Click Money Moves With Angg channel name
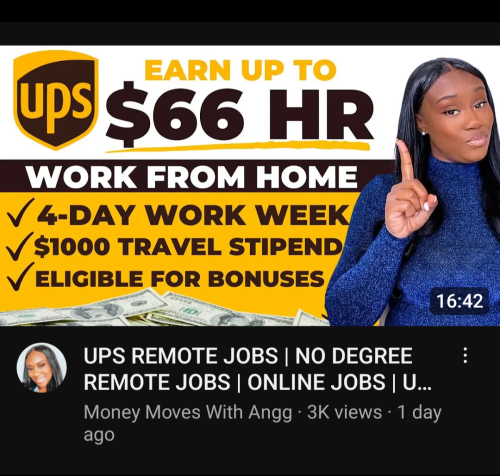The height and width of the screenshot is (476, 500). [188, 412]
